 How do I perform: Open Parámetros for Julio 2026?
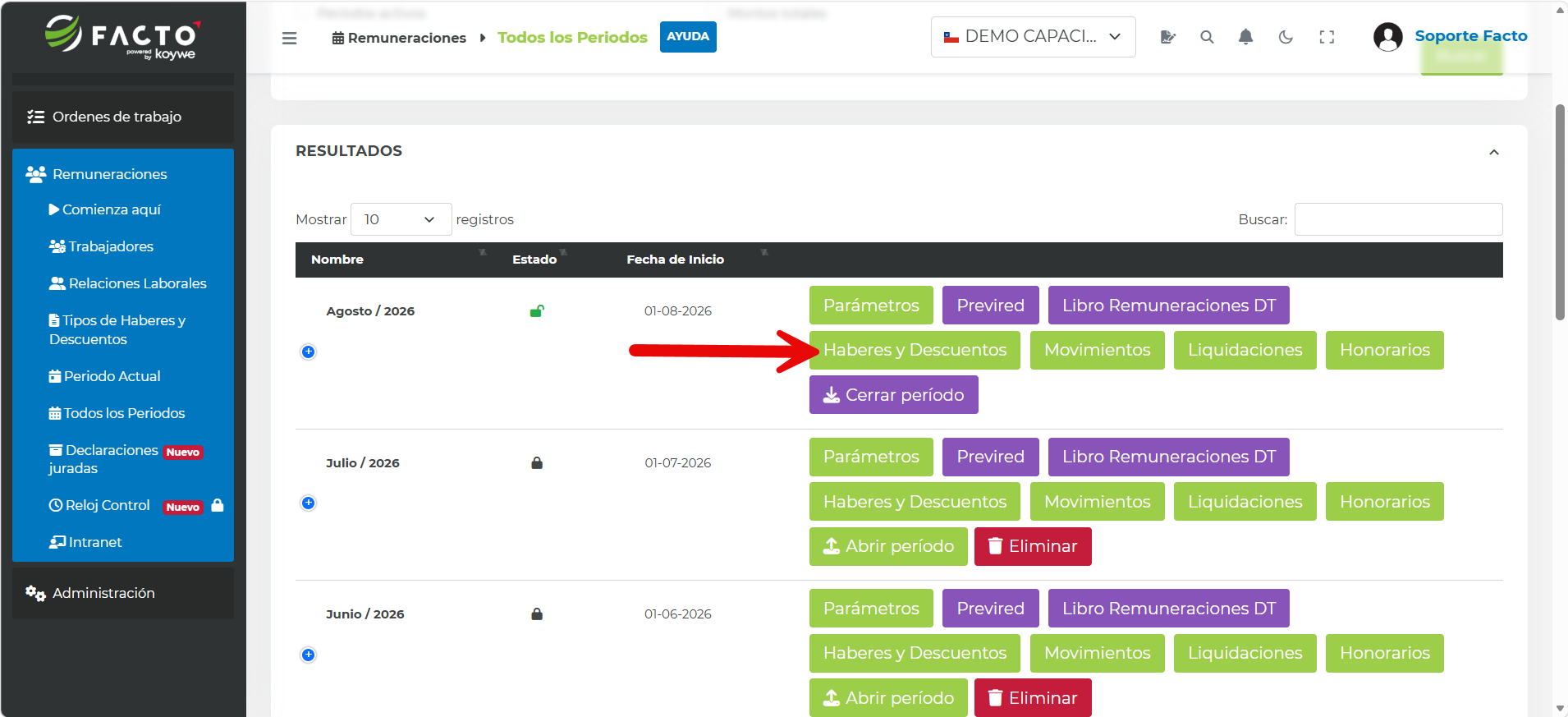[871, 457]
